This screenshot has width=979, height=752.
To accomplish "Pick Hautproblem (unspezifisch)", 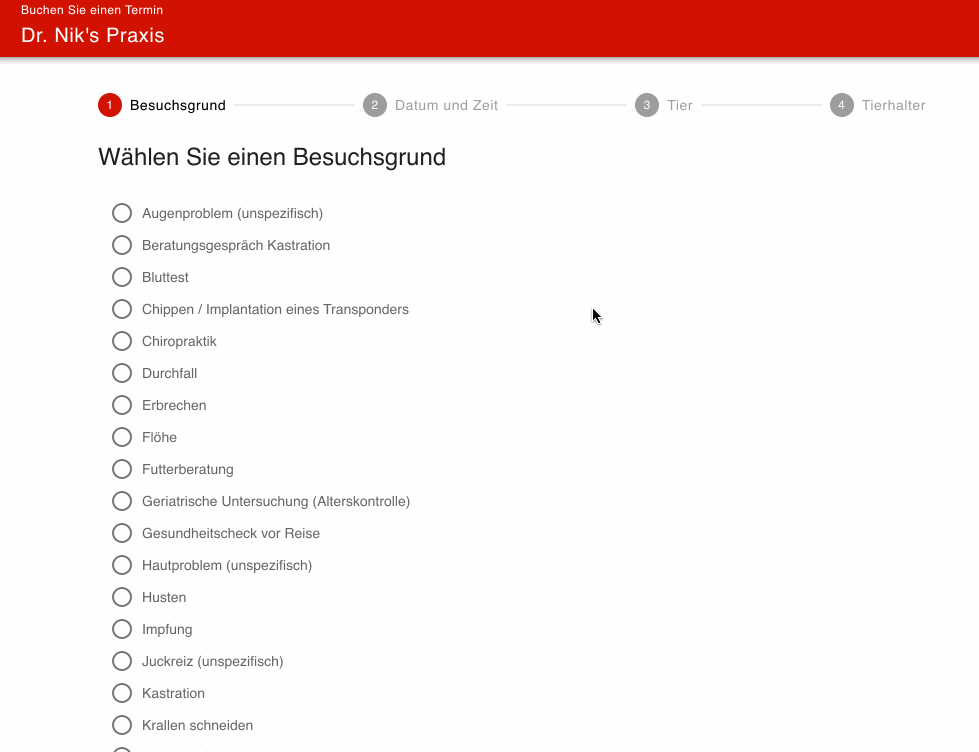I will coord(121,565).
